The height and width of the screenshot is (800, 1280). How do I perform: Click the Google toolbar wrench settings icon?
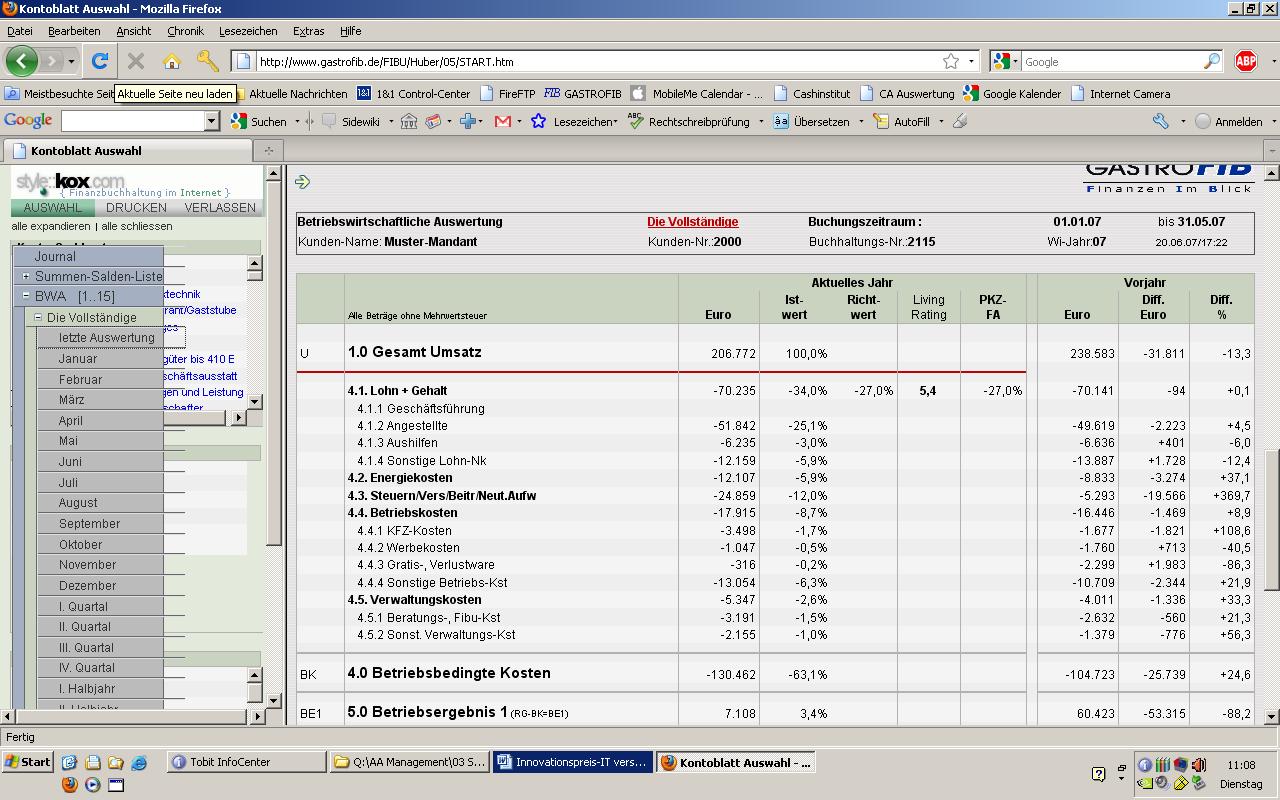[x=1160, y=121]
